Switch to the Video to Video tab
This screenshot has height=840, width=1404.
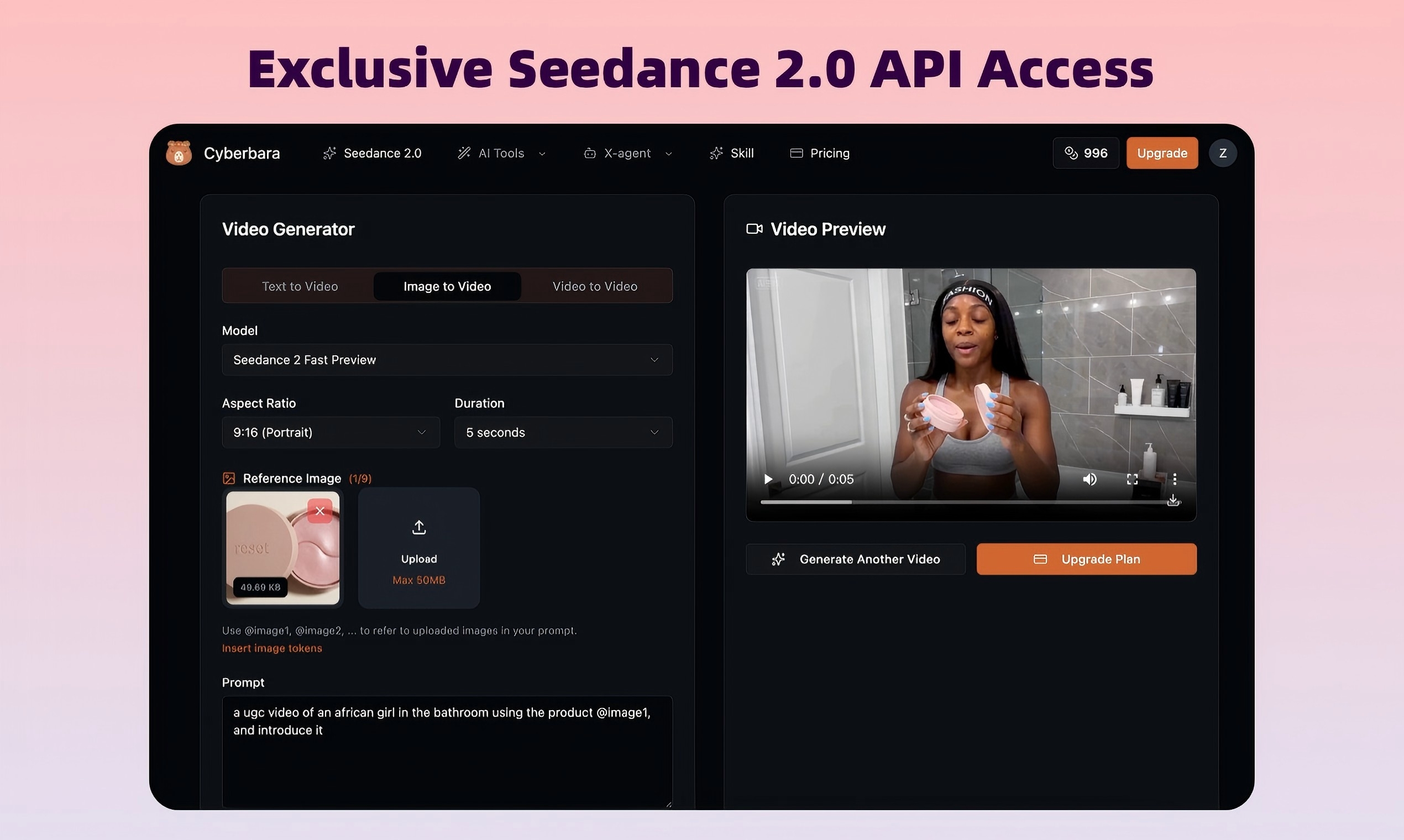pyautogui.click(x=594, y=286)
